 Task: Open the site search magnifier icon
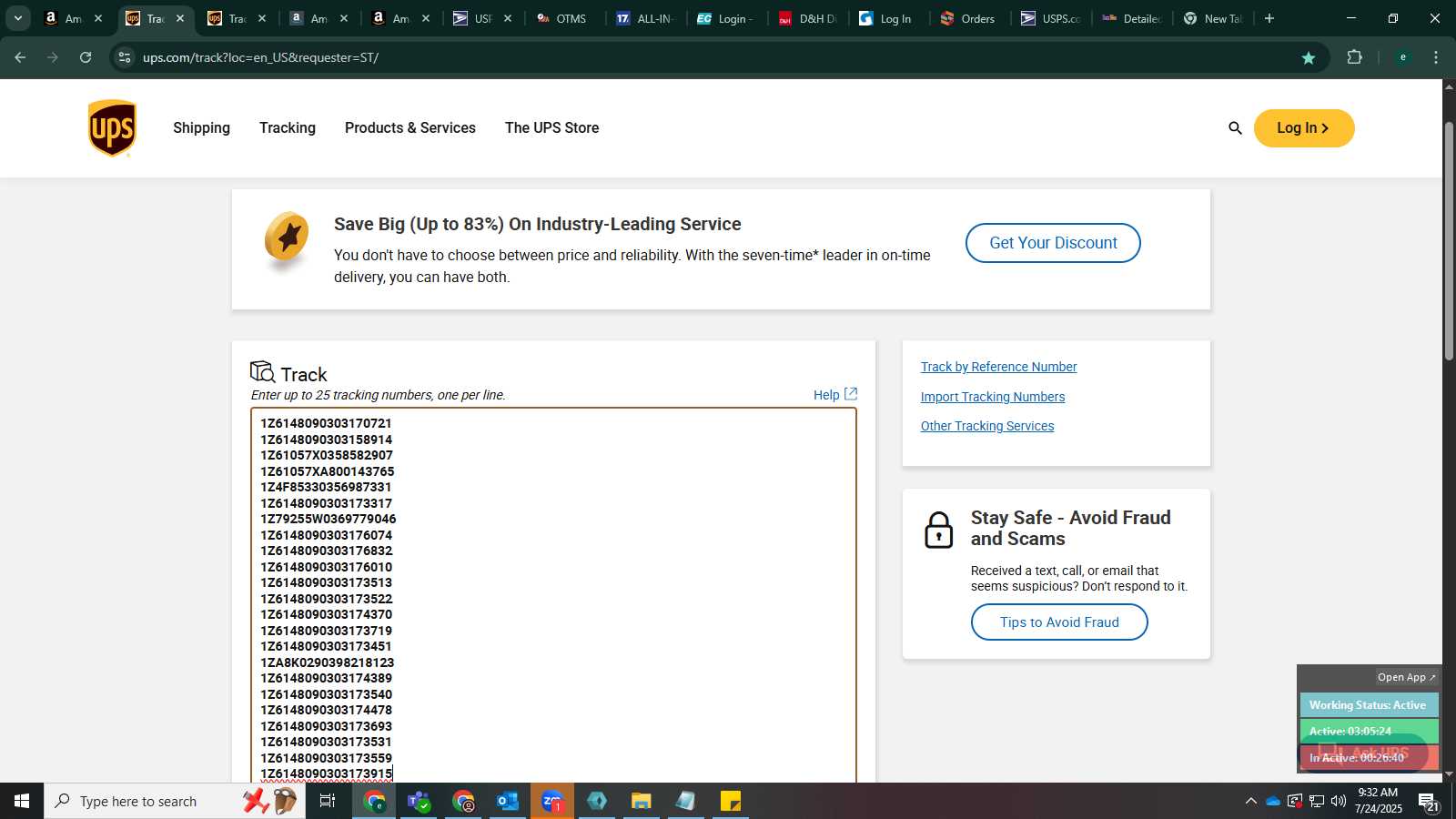pos(1235,128)
